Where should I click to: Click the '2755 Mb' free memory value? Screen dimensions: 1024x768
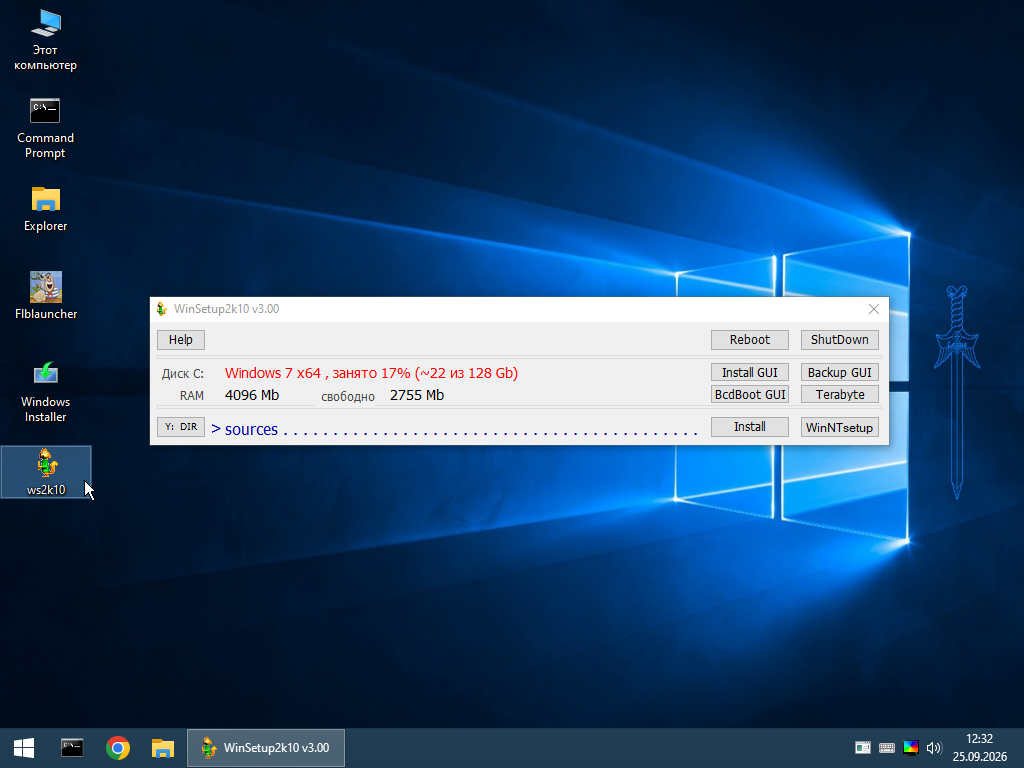[417, 395]
